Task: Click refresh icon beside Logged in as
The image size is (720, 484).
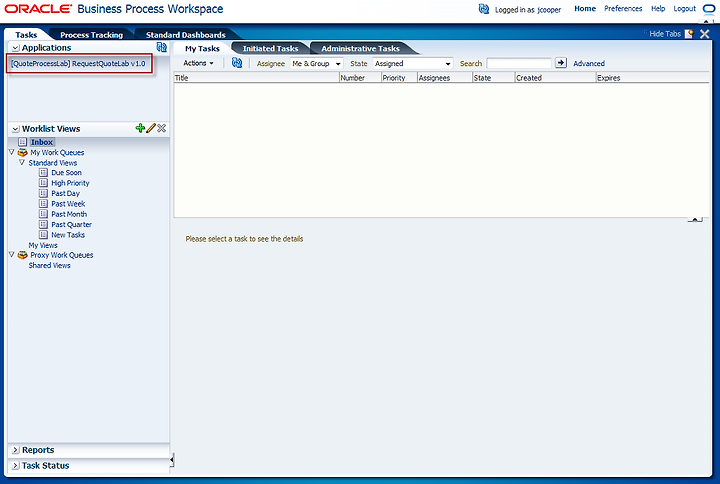Action: click(x=484, y=9)
